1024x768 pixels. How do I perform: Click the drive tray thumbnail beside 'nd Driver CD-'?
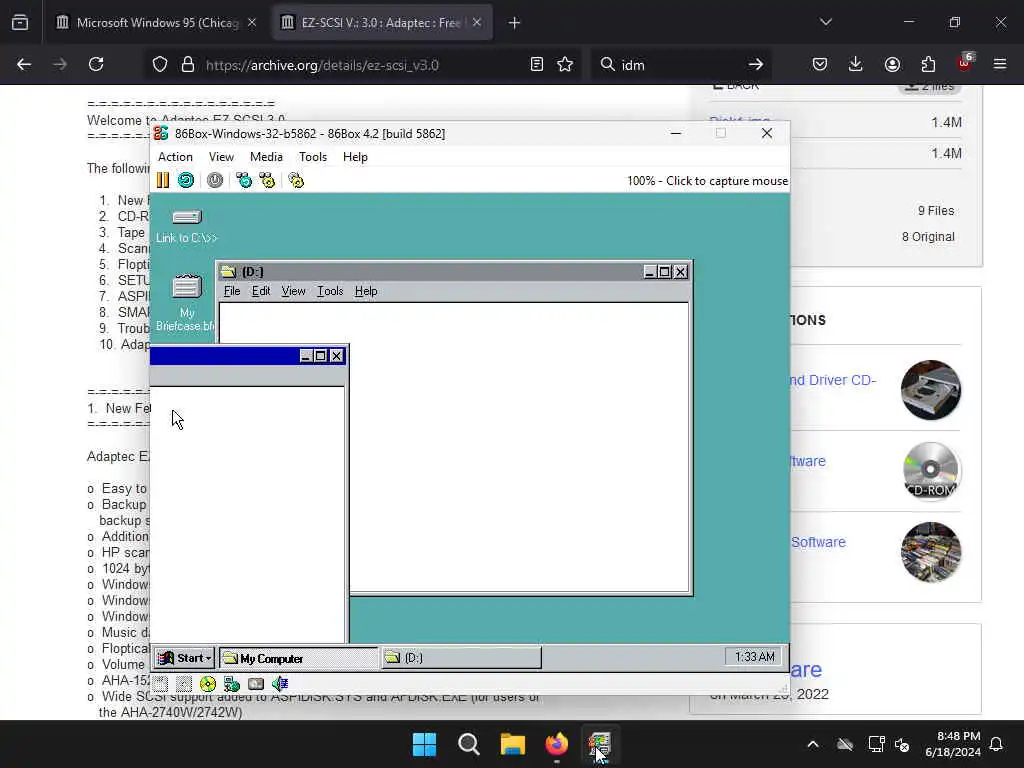pyautogui.click(x=931, y=390)
